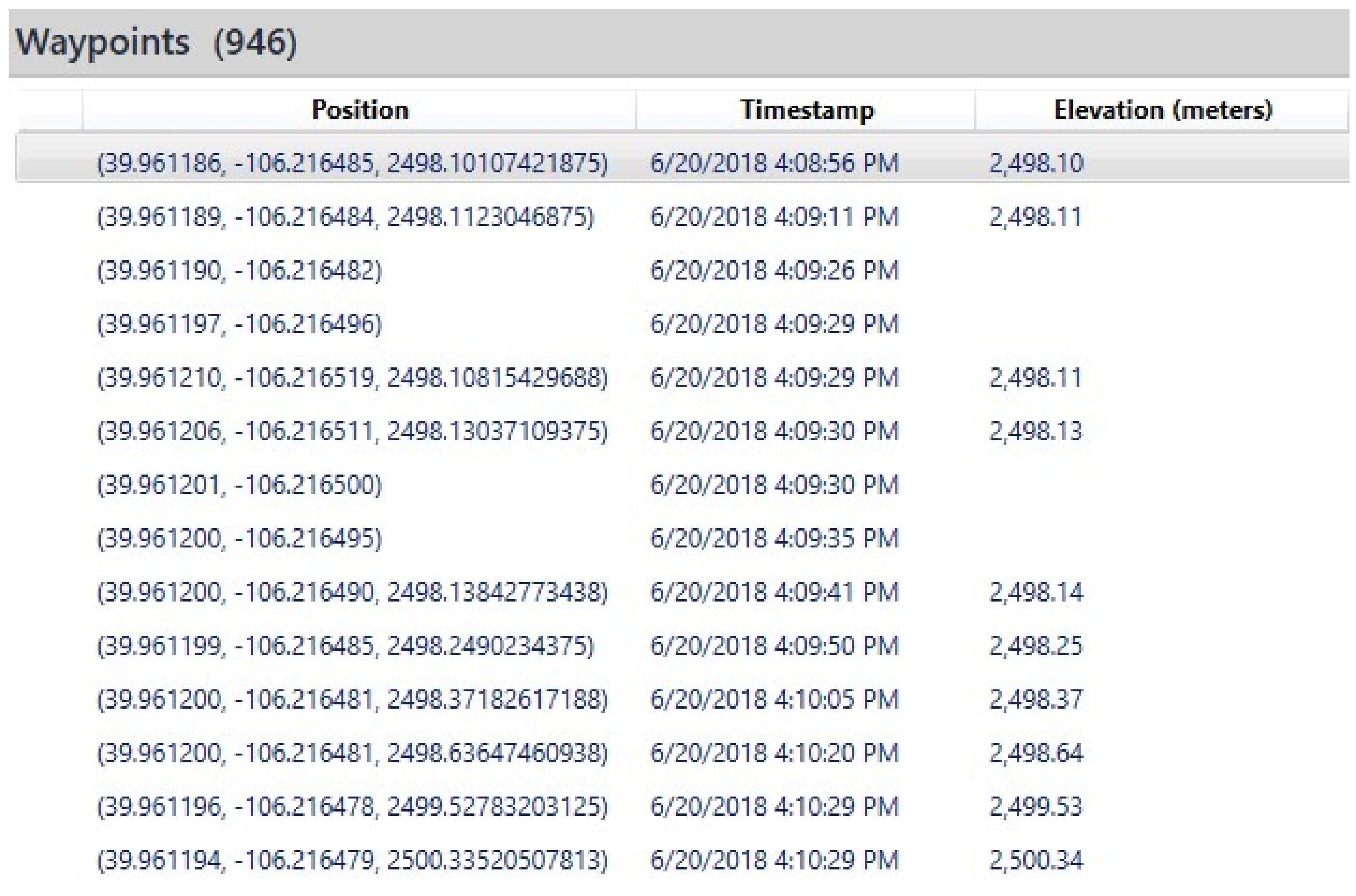Select waypoint timestamped 4:09:50 PM

774,646
